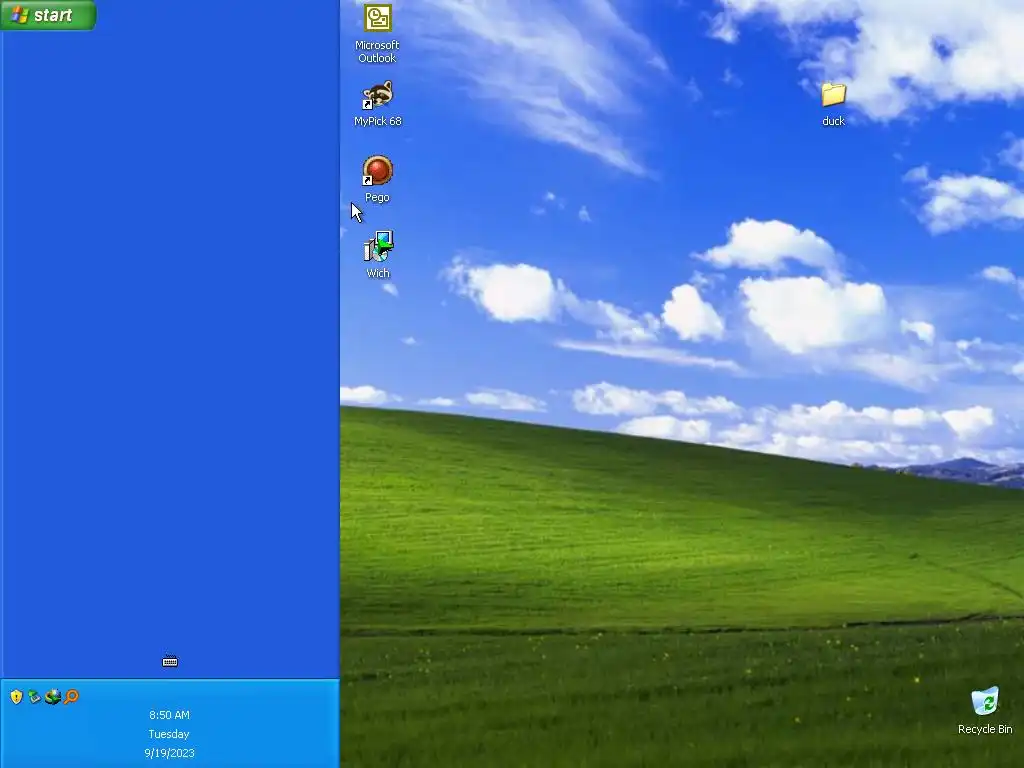Open the Start menu

coord(48,15)
